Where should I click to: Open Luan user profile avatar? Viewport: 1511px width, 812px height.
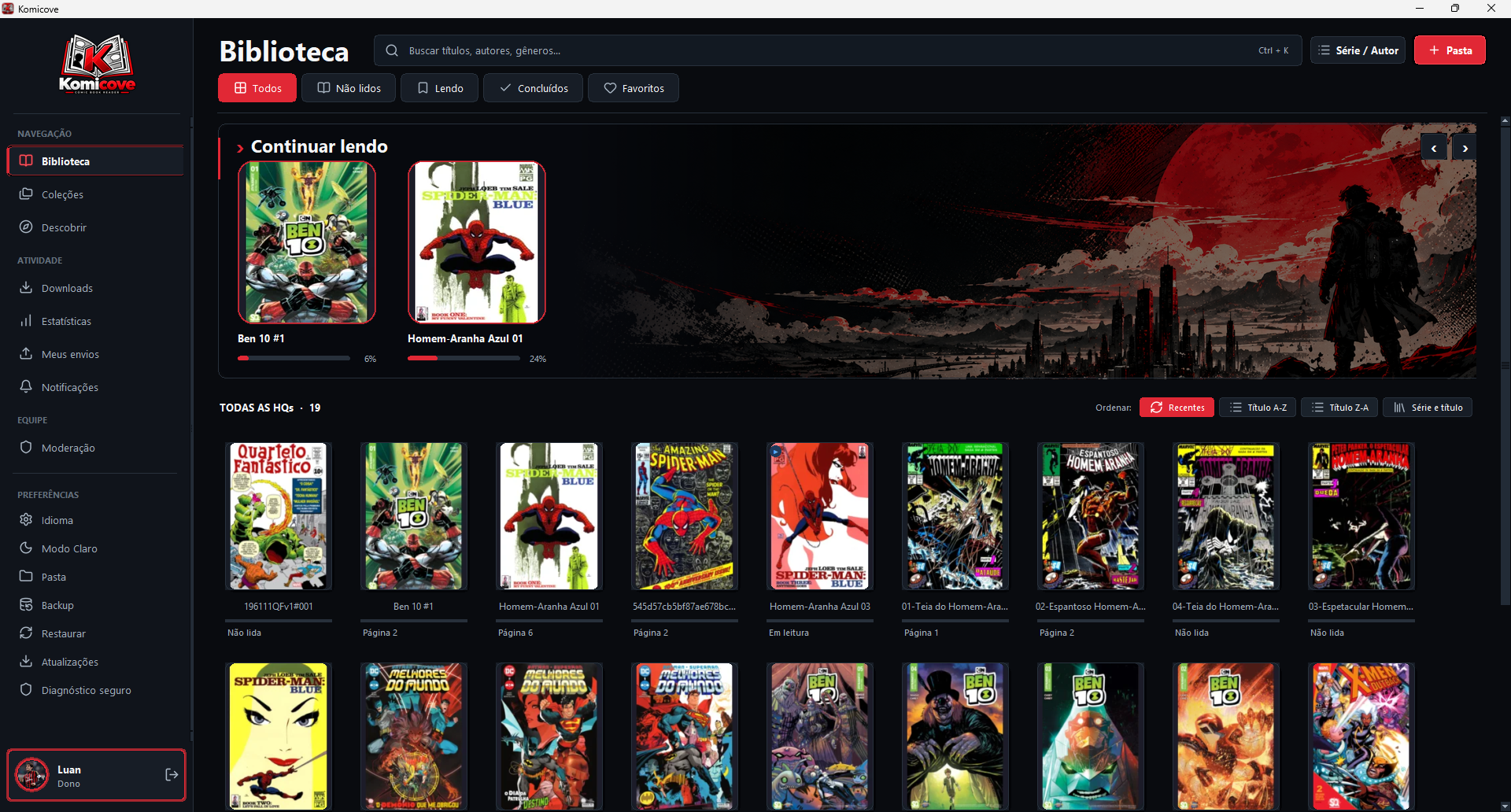tap(32, 775)
